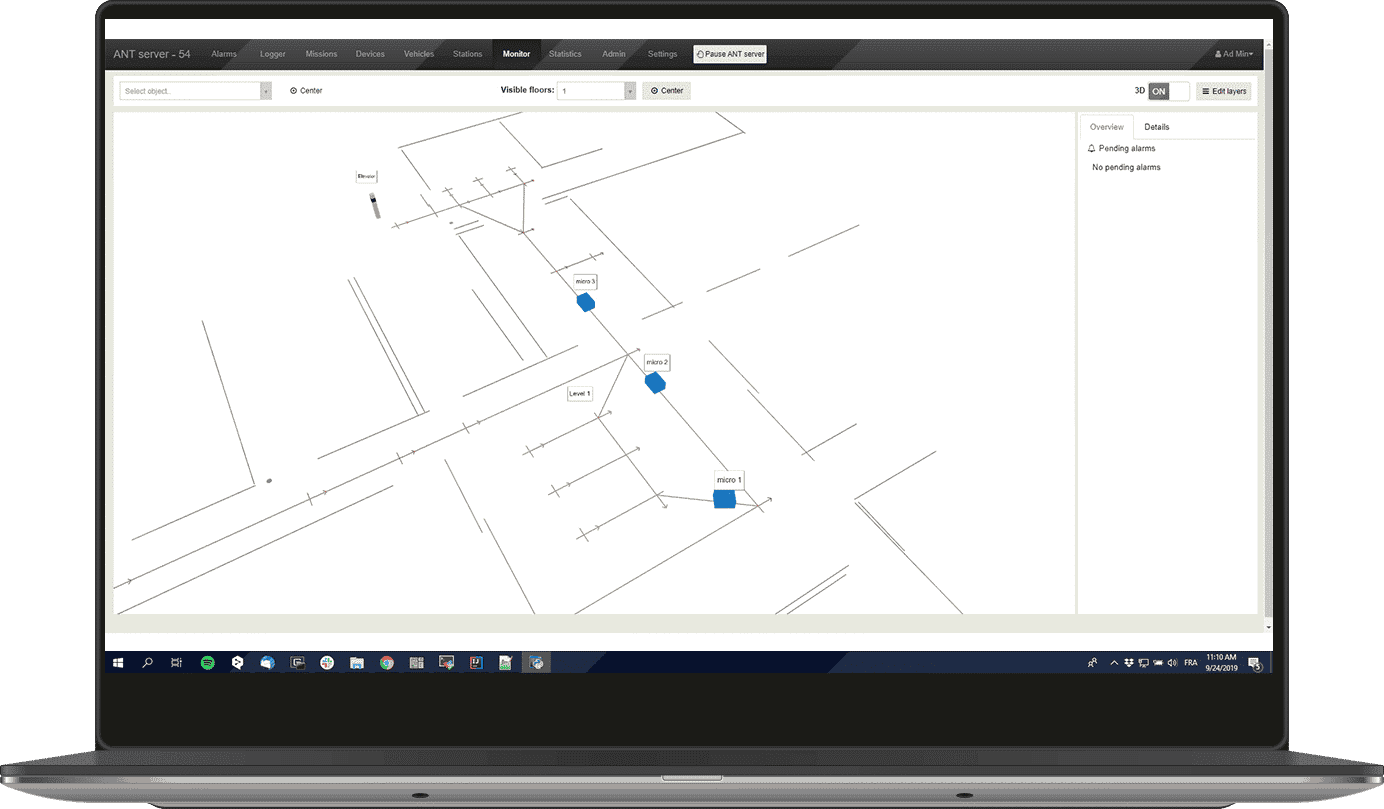The image size is (1384, 809).
Task: Toggle the 3D ON switch
Action: pyautogui.click(x=1168, y=91)
